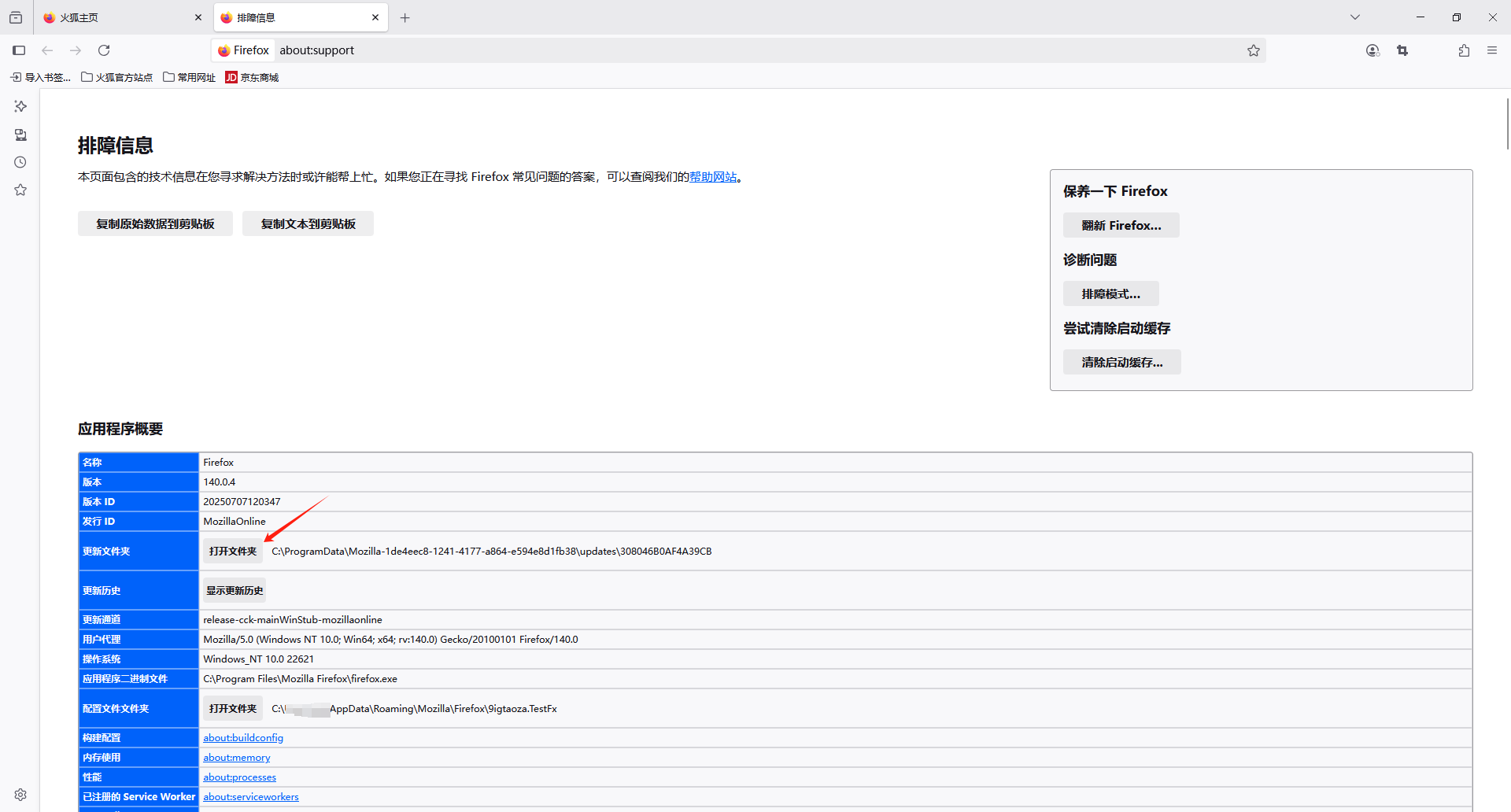This screenshot has width=1511, height=812.
Task: Open the hamburger application menu
Action: (1492, 50)
